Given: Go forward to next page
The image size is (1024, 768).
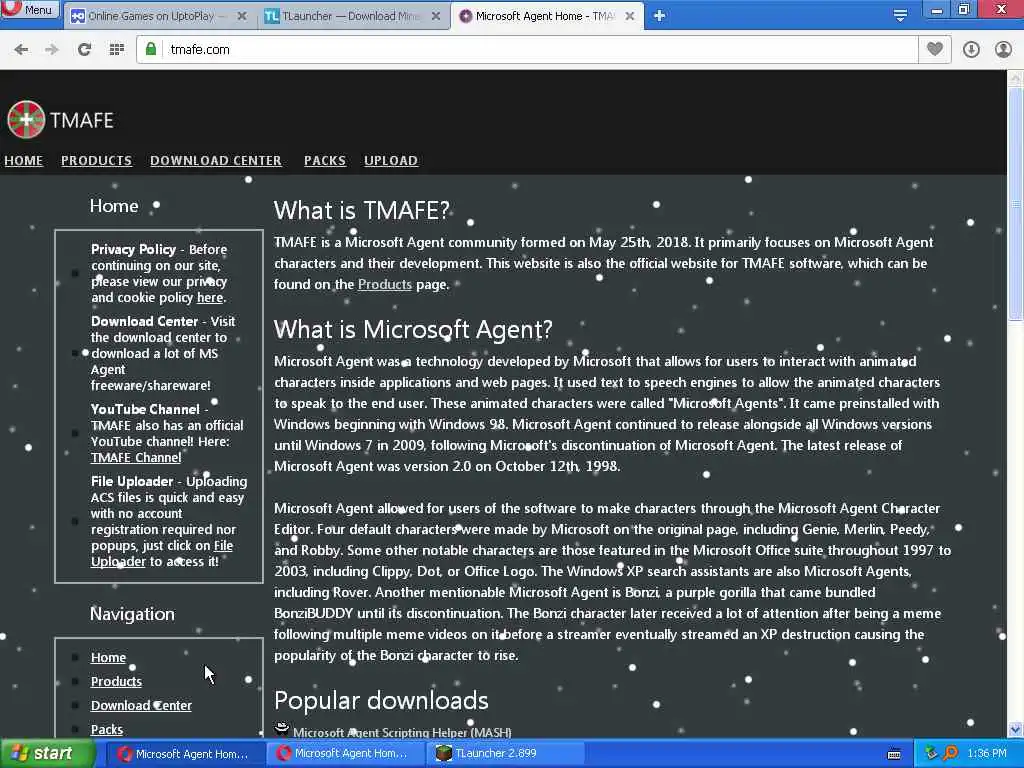Looking at the screenshot, I should 52,50.
